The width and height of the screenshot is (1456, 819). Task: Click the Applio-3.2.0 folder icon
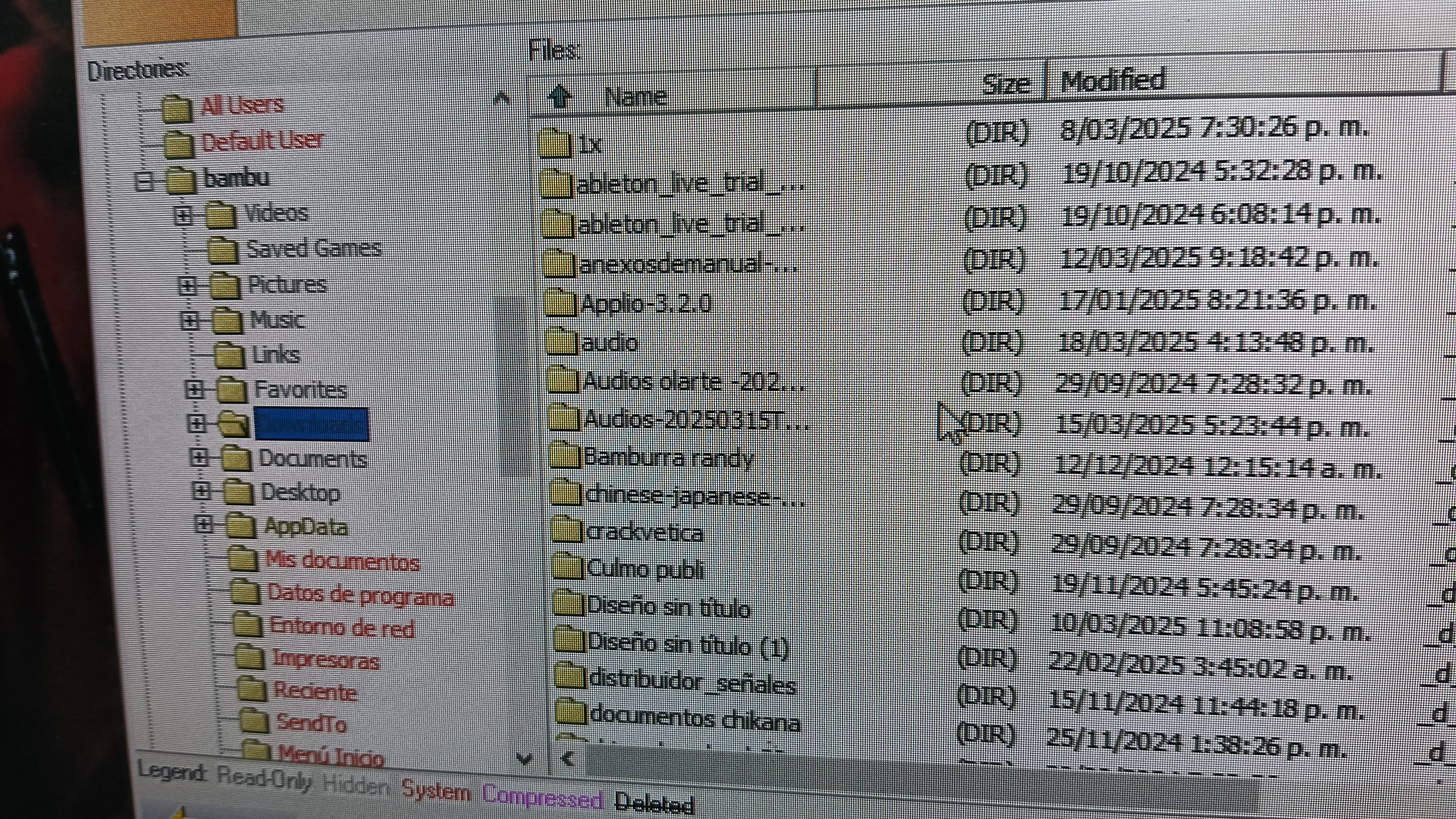(x=561, y=303)
